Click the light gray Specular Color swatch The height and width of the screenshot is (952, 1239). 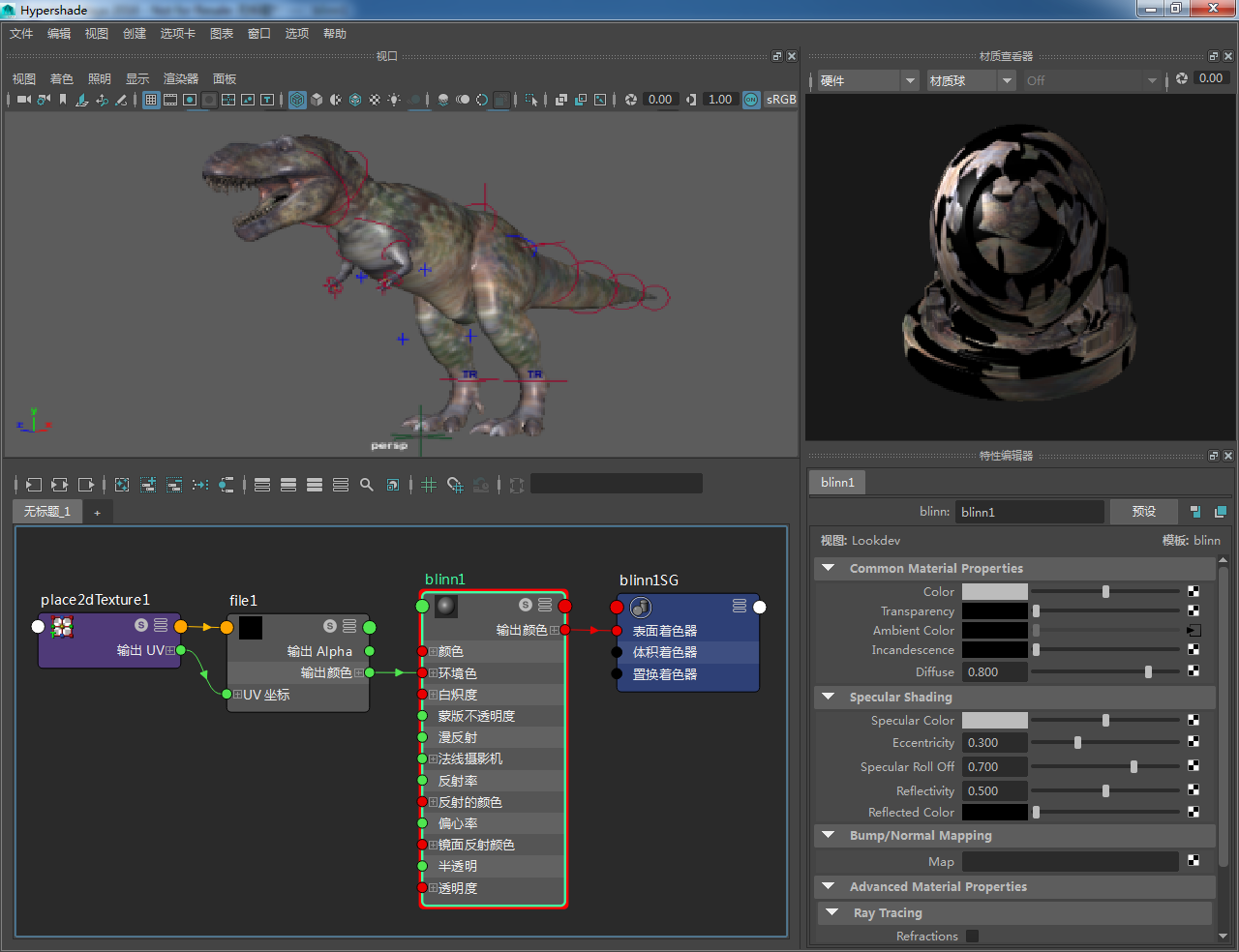994,720
